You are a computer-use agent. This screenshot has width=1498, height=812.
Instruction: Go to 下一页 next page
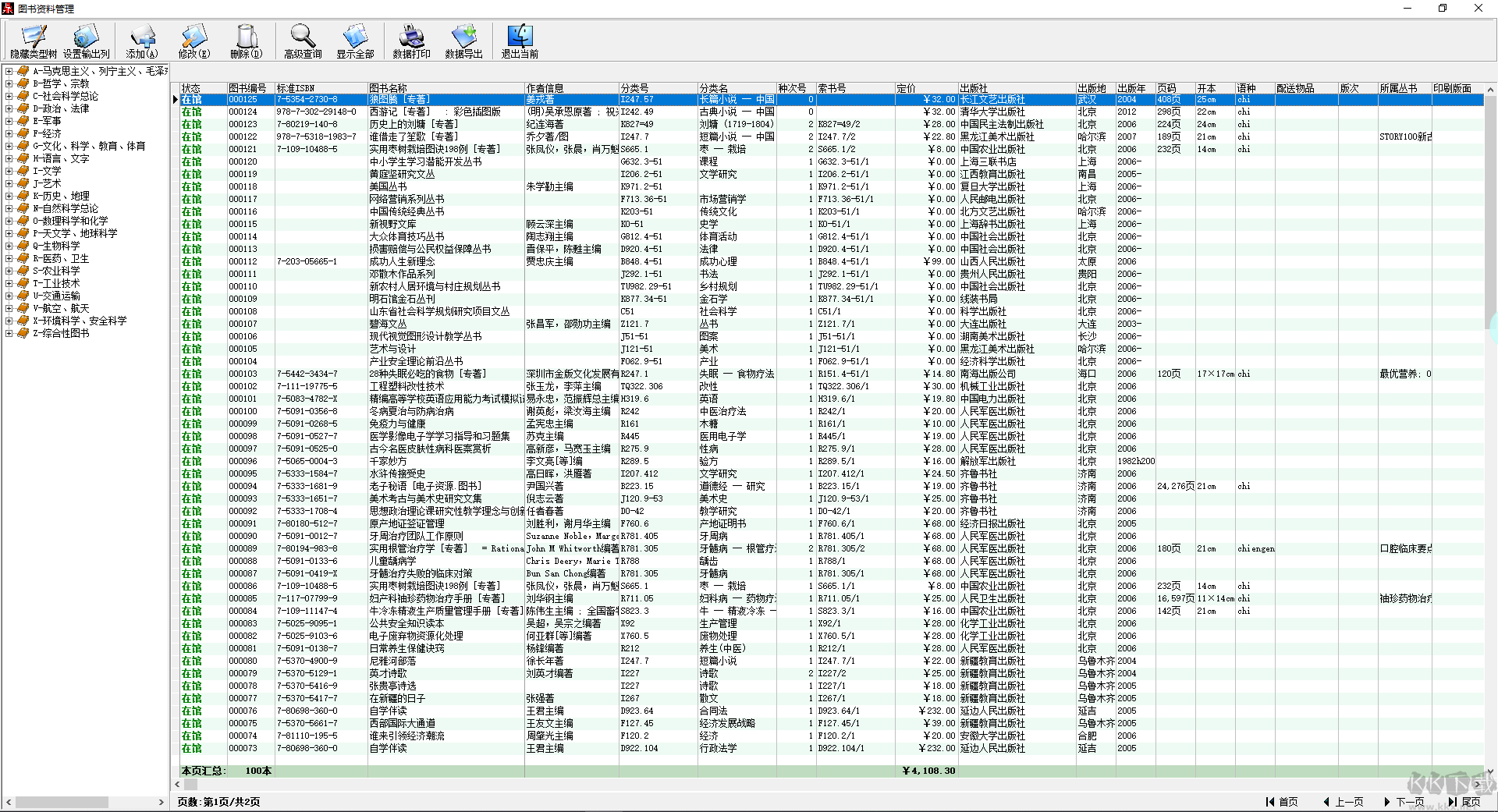click(1404, 802)
